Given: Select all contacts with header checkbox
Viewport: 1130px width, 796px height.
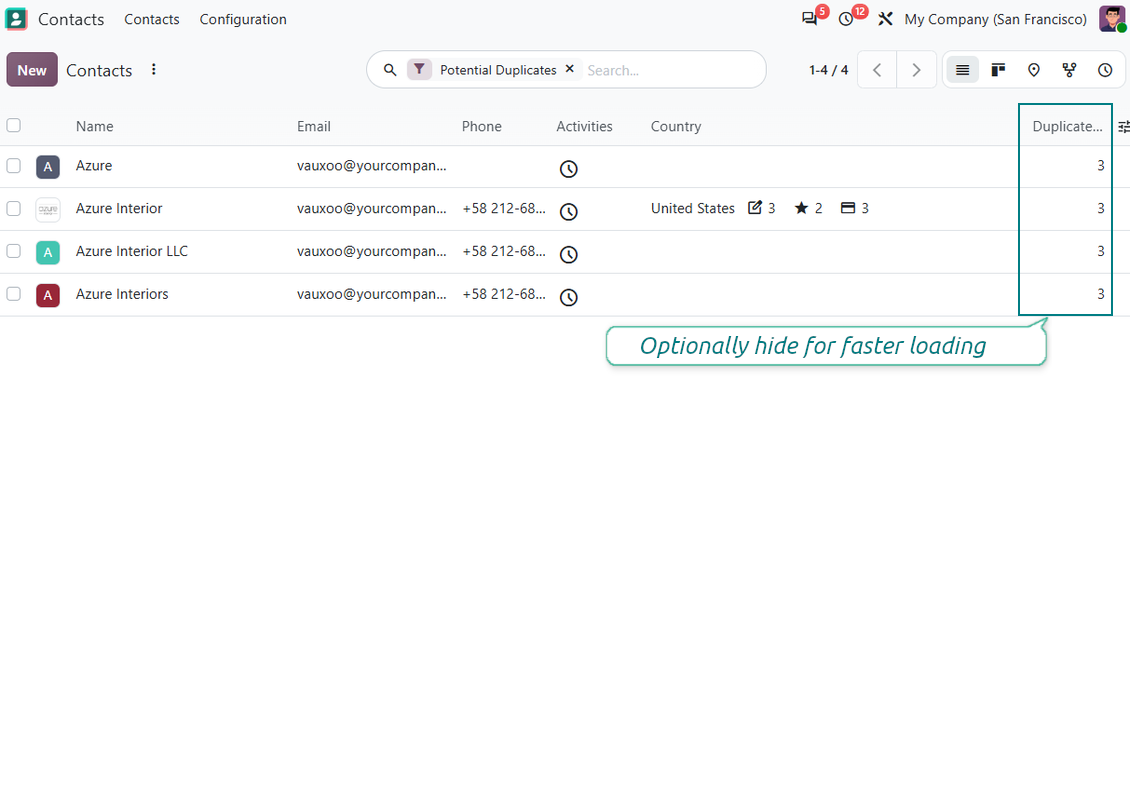Looking at the screenshot, I should [14, 125].
